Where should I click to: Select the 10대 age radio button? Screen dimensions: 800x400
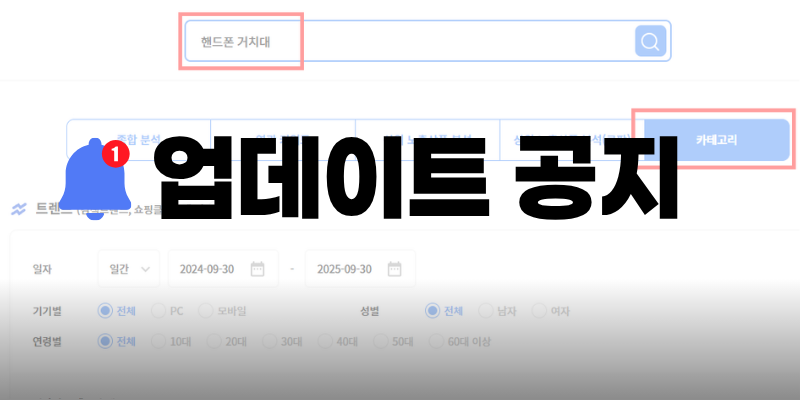click(159, 341)
